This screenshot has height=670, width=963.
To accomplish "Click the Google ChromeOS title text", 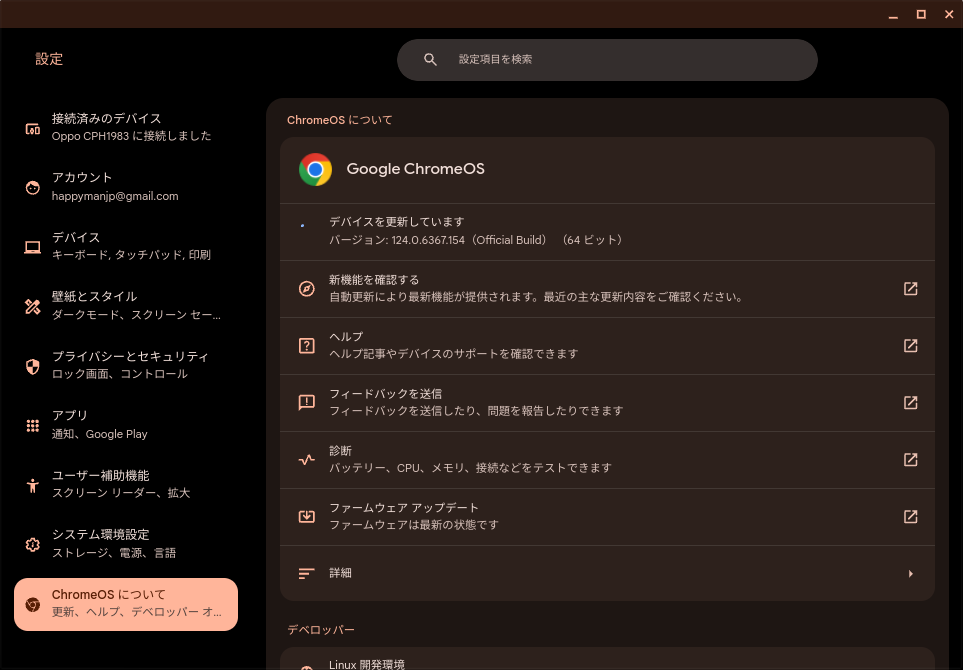I will click(415, 169).
